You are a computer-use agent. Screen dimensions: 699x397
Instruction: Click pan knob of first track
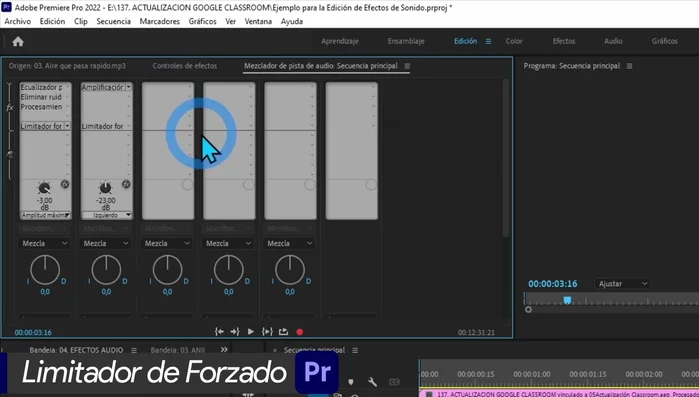coord(45,270)
